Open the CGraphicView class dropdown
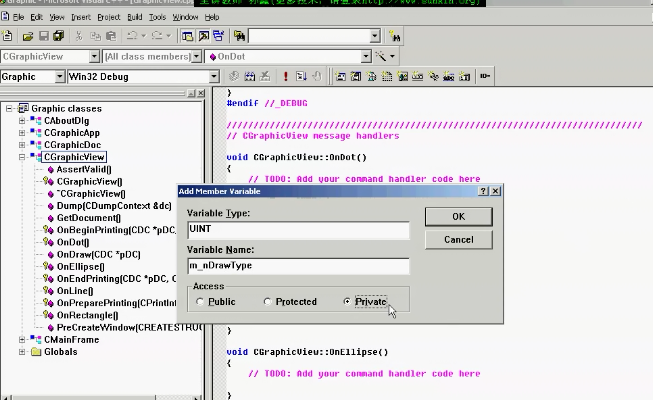The height and width of the screenshot is (400, 653). 95,56
